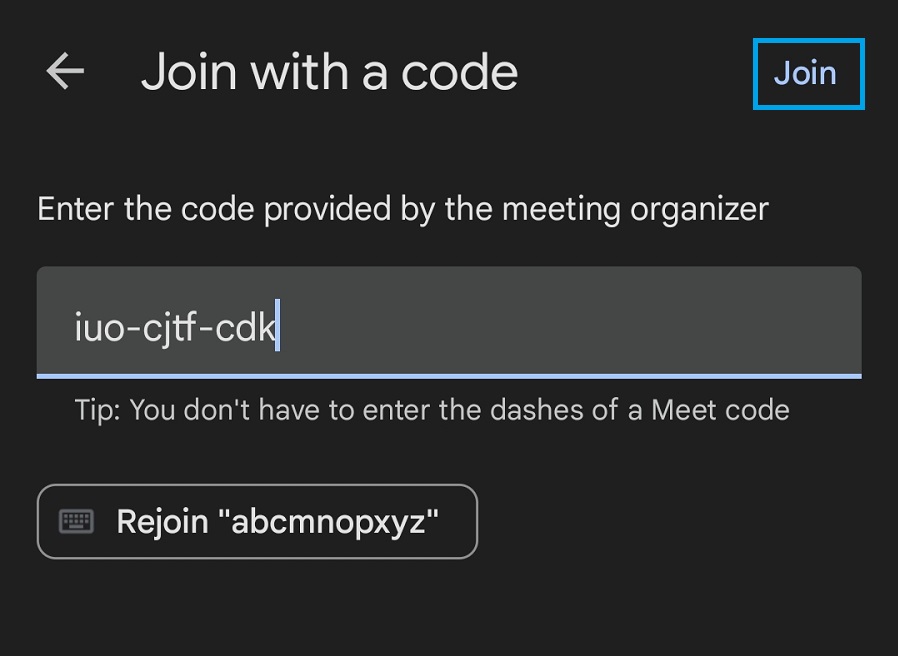Image resolution: width=898 pixels, height=656 pixels.
Task: Select the "Join with a code" heading
Action: click(x=331, y=71)
